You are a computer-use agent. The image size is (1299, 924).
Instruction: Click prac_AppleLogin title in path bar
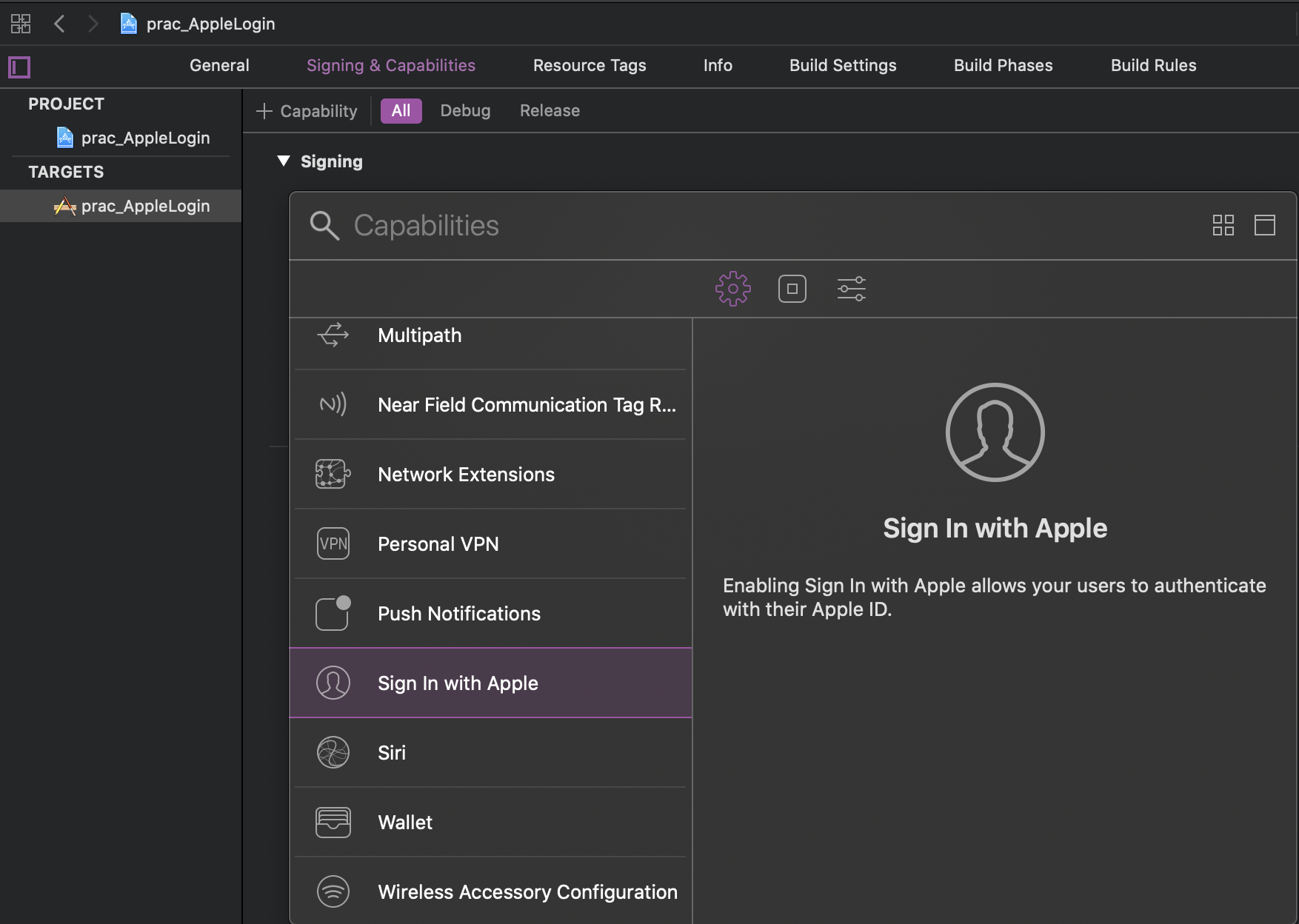[211, 24]
